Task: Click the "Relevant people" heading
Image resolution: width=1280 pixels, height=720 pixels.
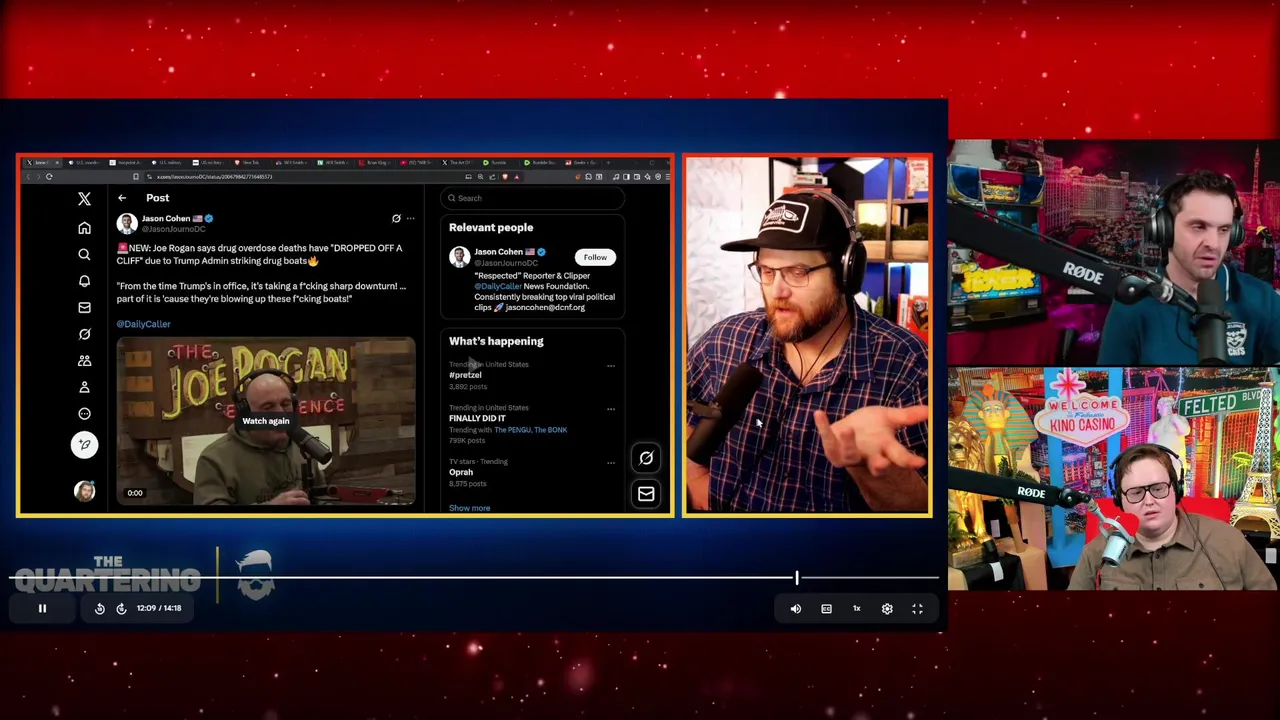Action: click(491, 228)
